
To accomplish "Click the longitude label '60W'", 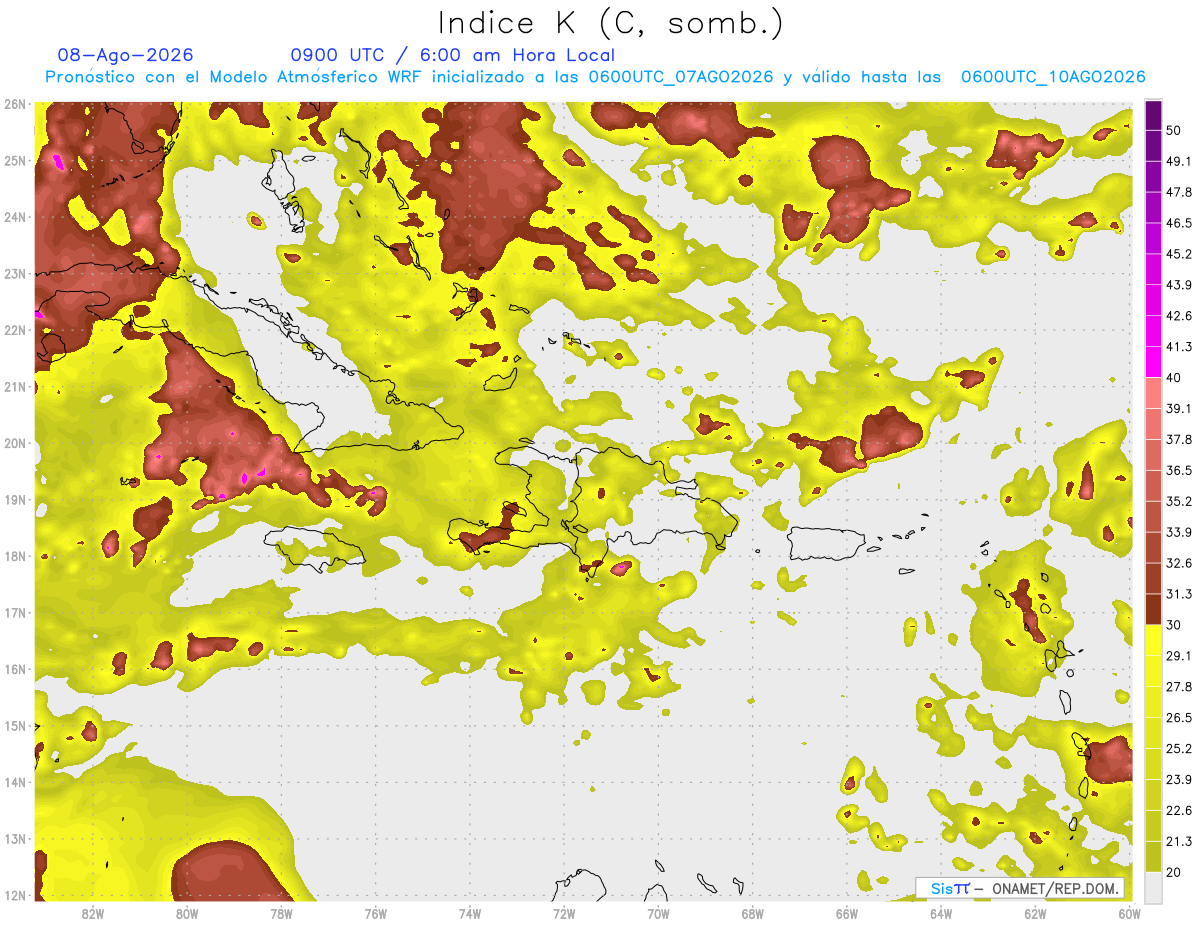I will pos(1129,913).
